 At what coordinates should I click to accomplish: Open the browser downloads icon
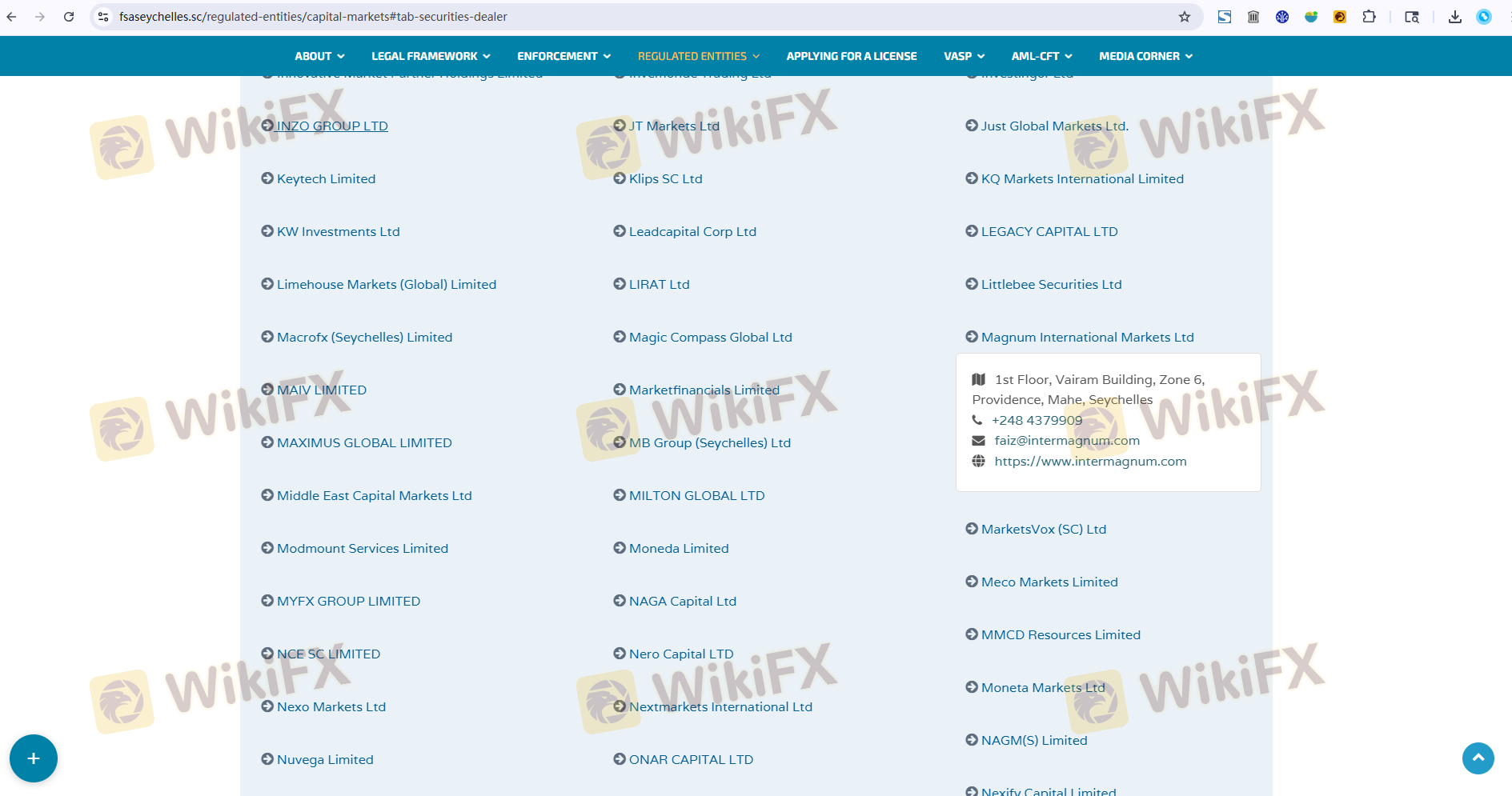coord(1455,17)
